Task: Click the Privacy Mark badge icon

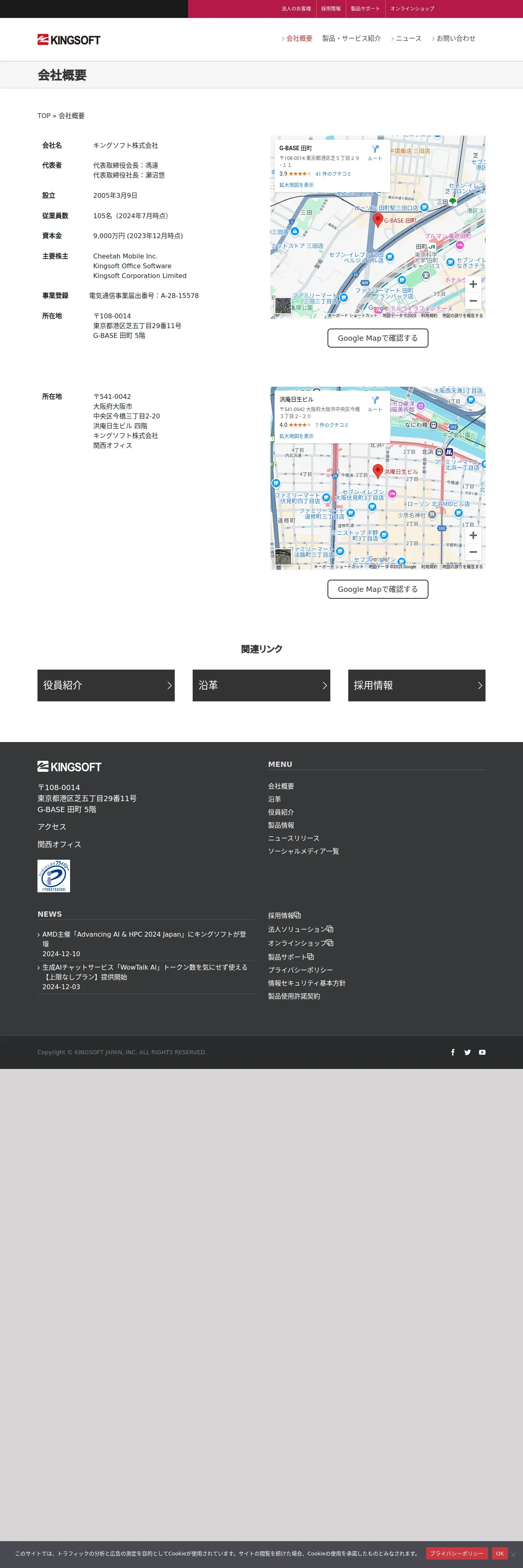Action: click(x=54, y=876)
